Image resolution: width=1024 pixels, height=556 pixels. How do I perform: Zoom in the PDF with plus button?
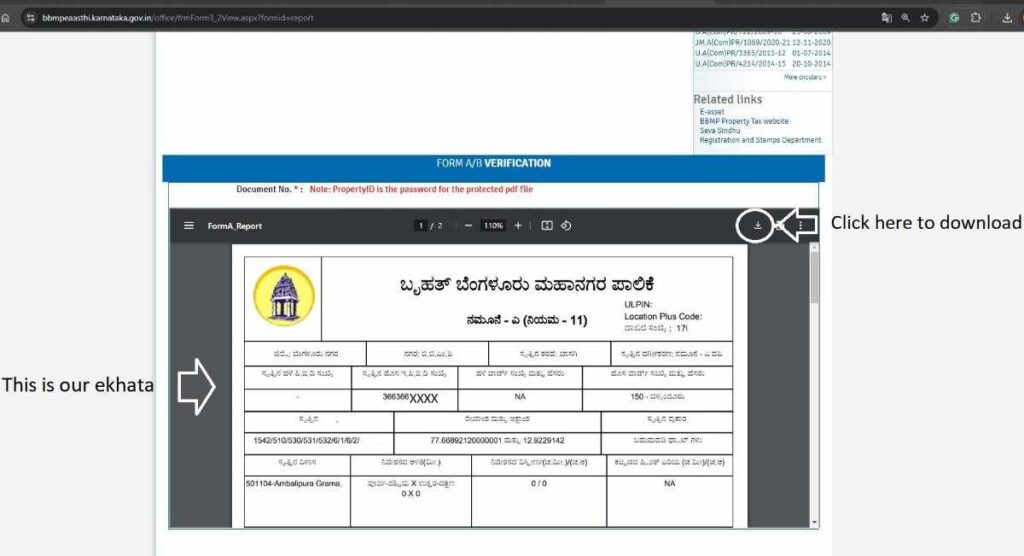(x=517, y=226)
